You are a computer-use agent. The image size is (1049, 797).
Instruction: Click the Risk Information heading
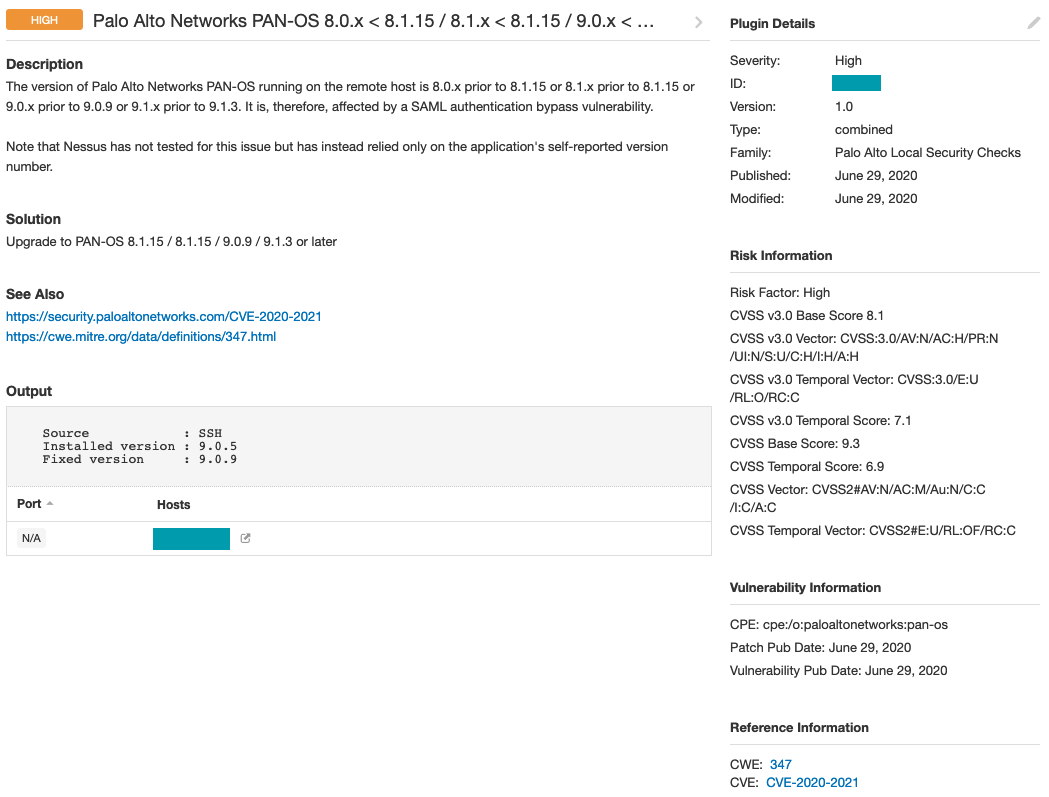781,256
